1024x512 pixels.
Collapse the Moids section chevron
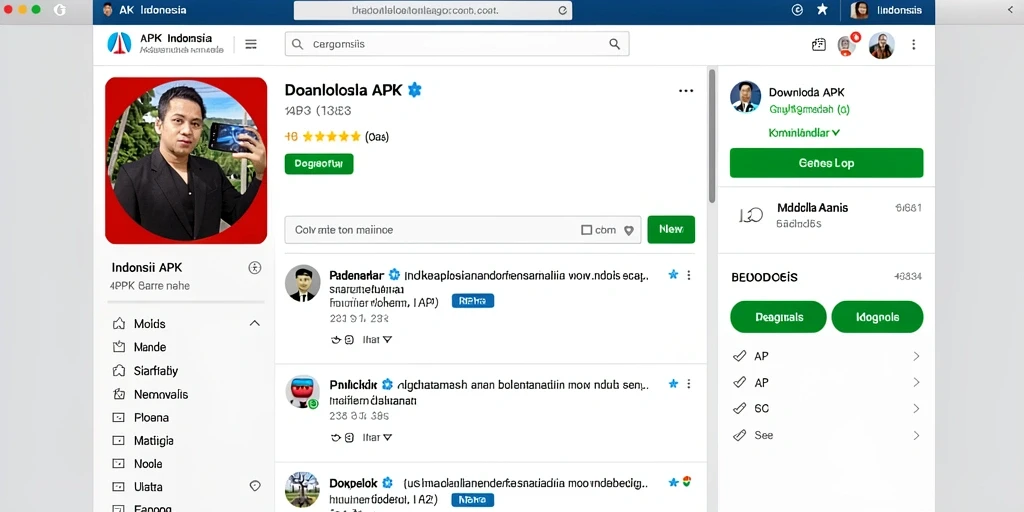(255, 323)
